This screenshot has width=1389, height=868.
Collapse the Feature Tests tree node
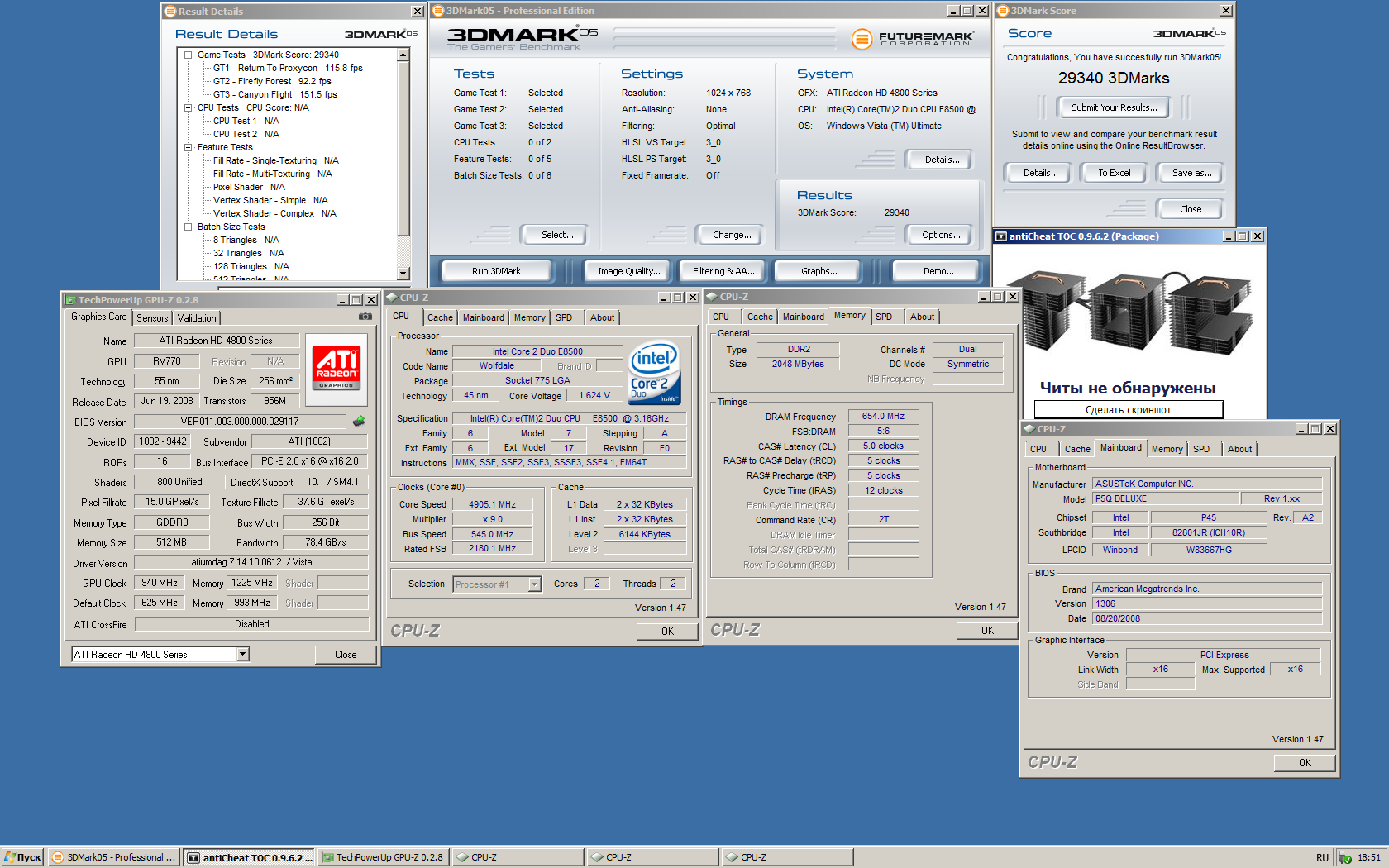click(x=188, y=147)
